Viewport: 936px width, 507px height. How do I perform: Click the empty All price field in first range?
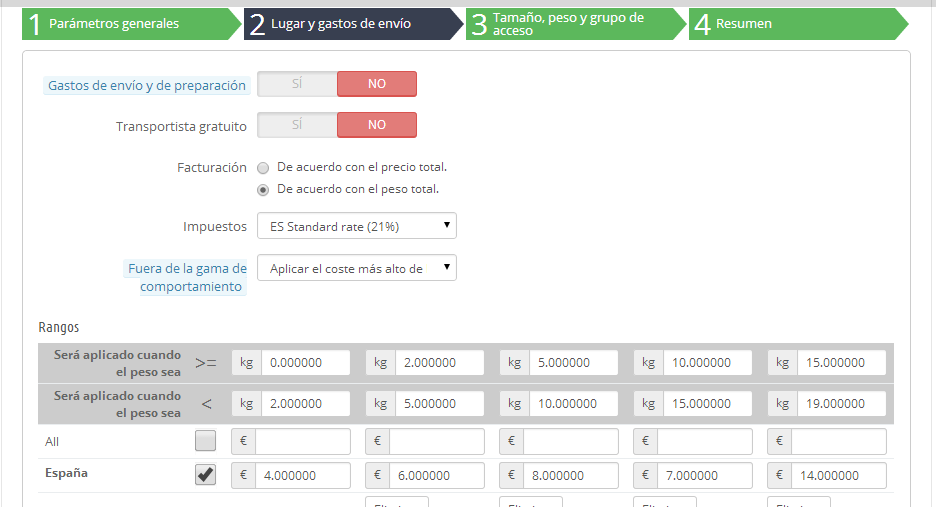pyautogui.click(x=303, y=442)
